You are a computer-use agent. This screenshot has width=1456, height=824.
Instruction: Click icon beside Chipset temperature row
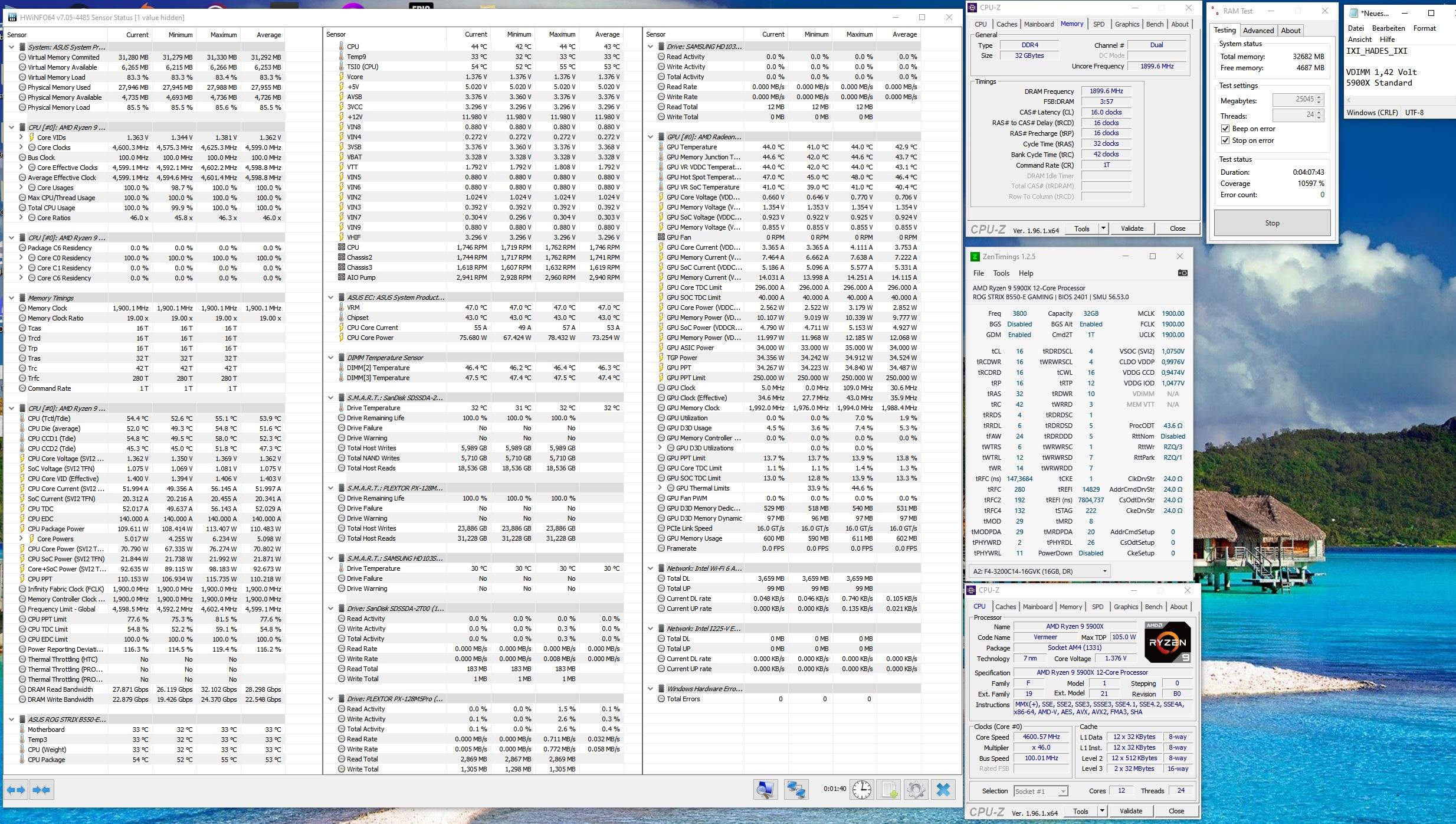[x=341, y=318]
